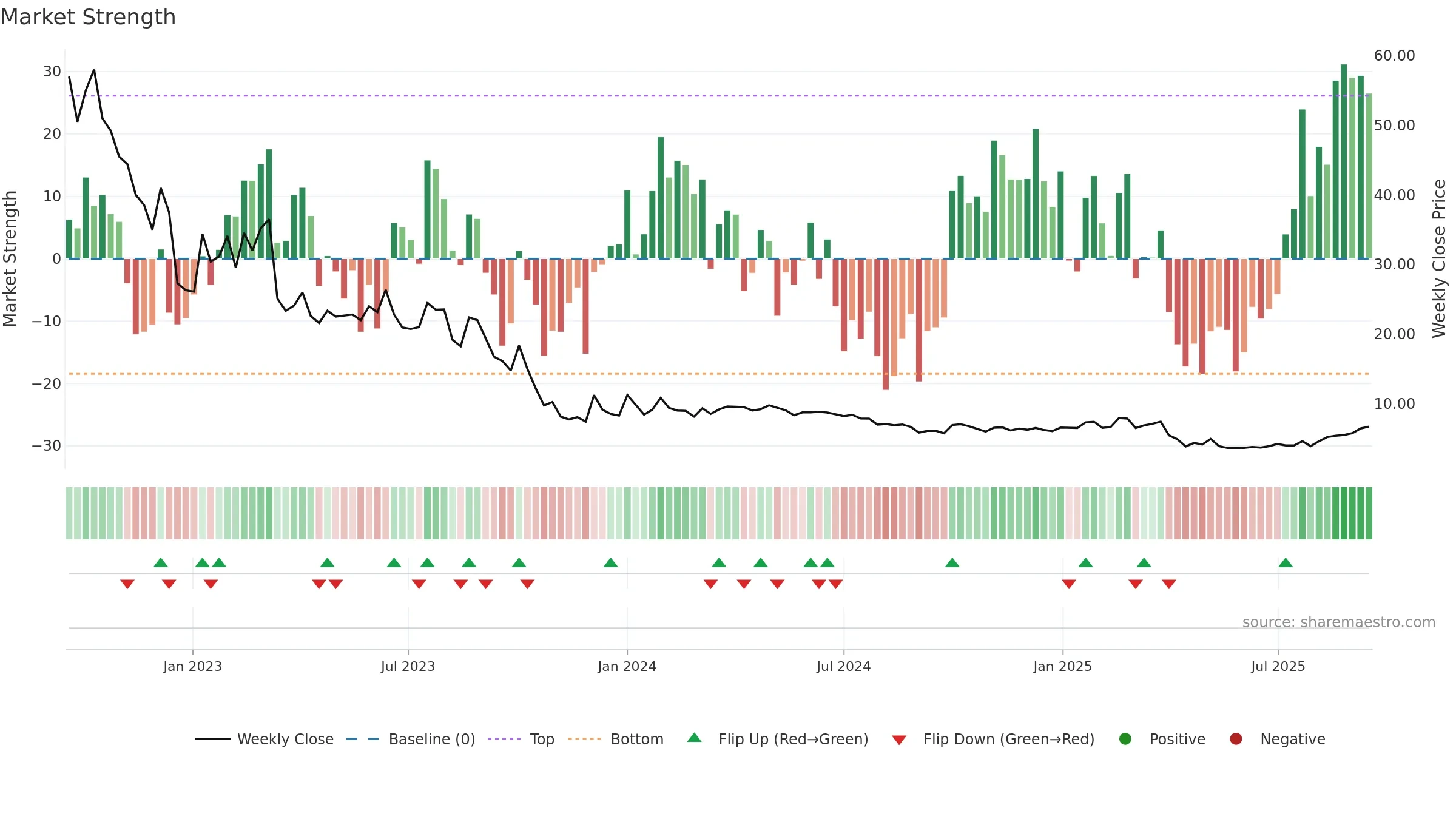This screenshot has width=1456, height=819.
Task: Toggle the Bottom legend entry
Action: click(x=616, y=739)
